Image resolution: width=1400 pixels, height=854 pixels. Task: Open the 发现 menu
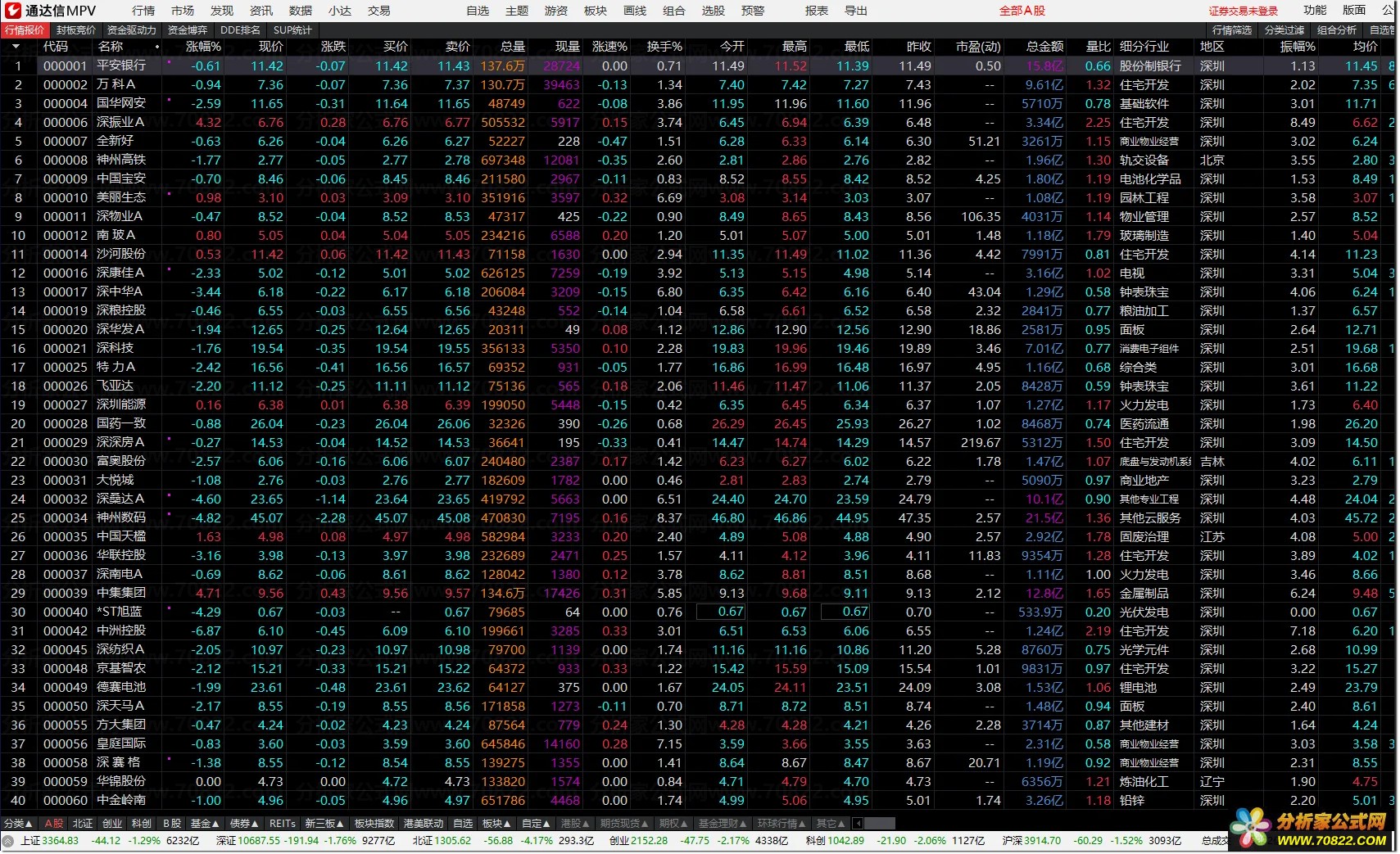222,11
